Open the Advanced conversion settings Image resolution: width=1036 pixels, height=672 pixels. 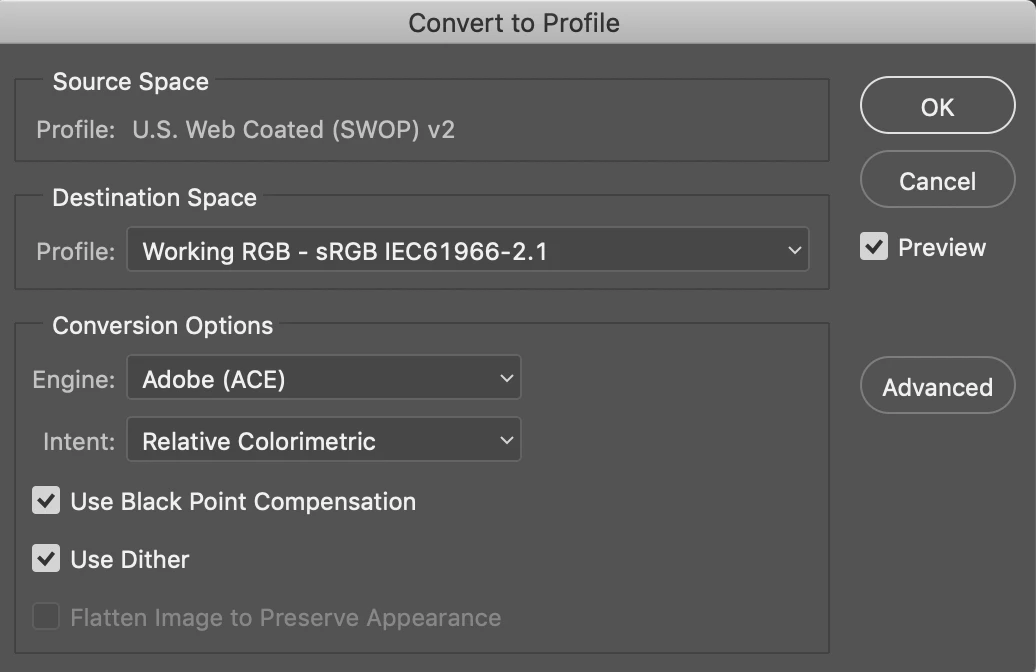(x=937, y=386)
